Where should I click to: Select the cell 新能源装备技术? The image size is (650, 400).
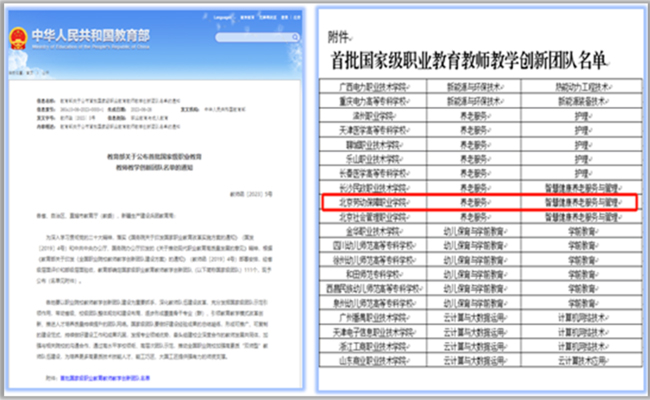point(582,101)
